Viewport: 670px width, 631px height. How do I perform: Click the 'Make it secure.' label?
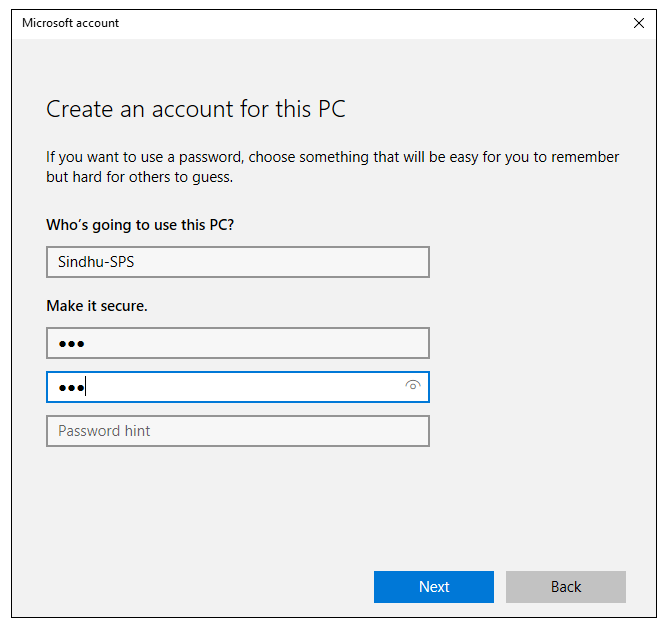(97, 306)
